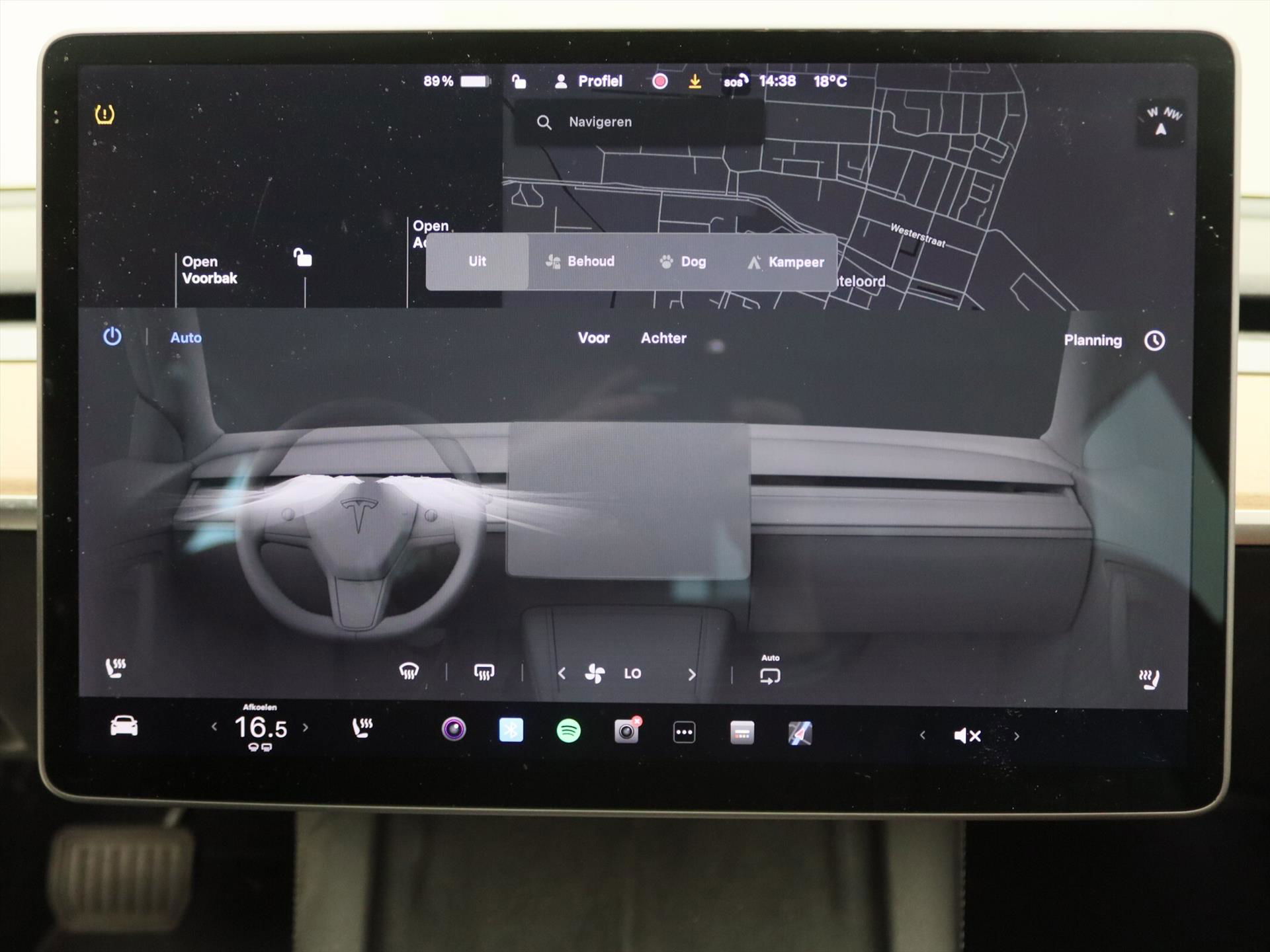Tap the software download arrow icon
The height and width of the screenshot is (952, 1270).
point(695,81)
